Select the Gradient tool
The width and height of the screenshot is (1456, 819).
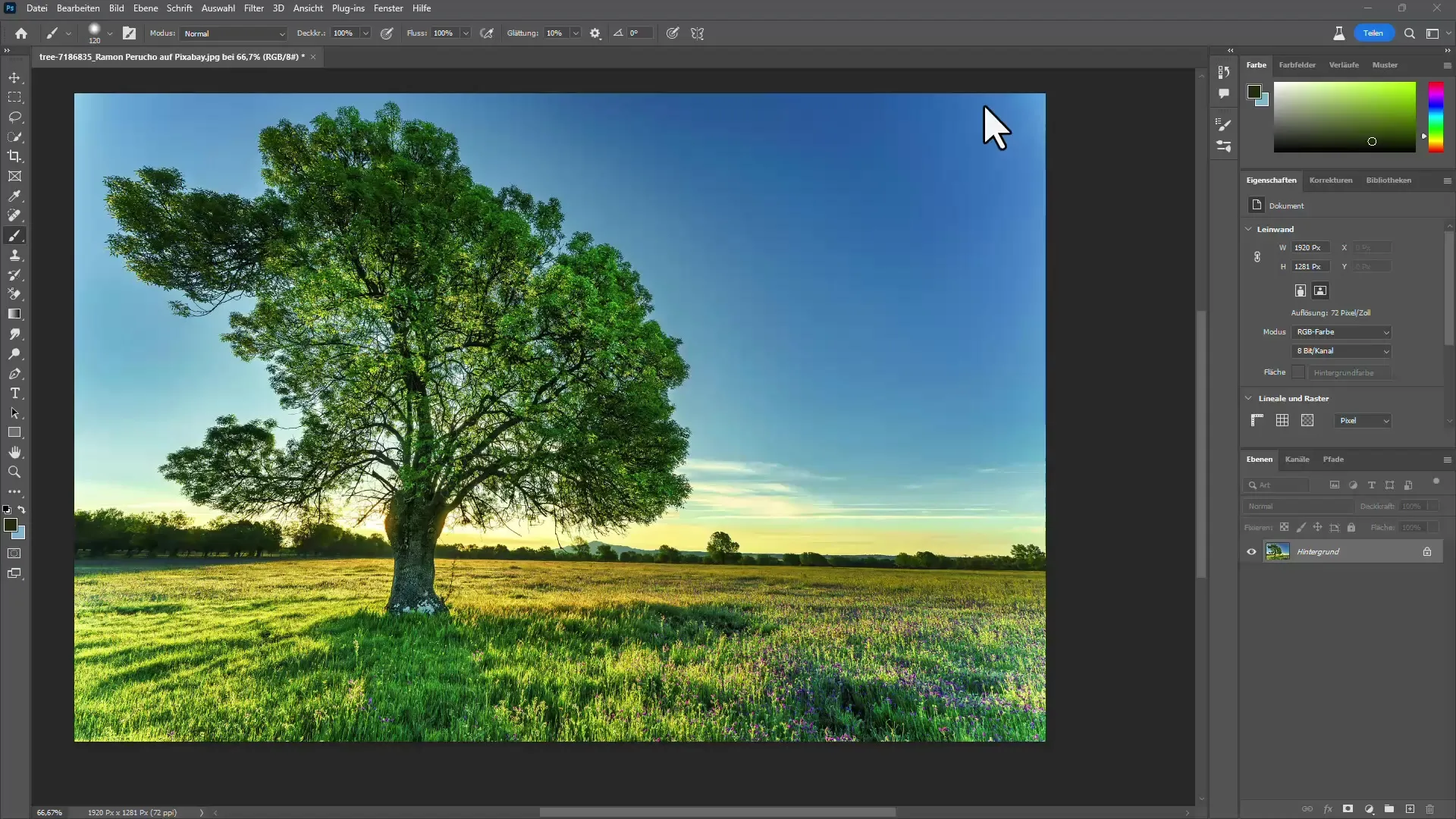(15, 313)
